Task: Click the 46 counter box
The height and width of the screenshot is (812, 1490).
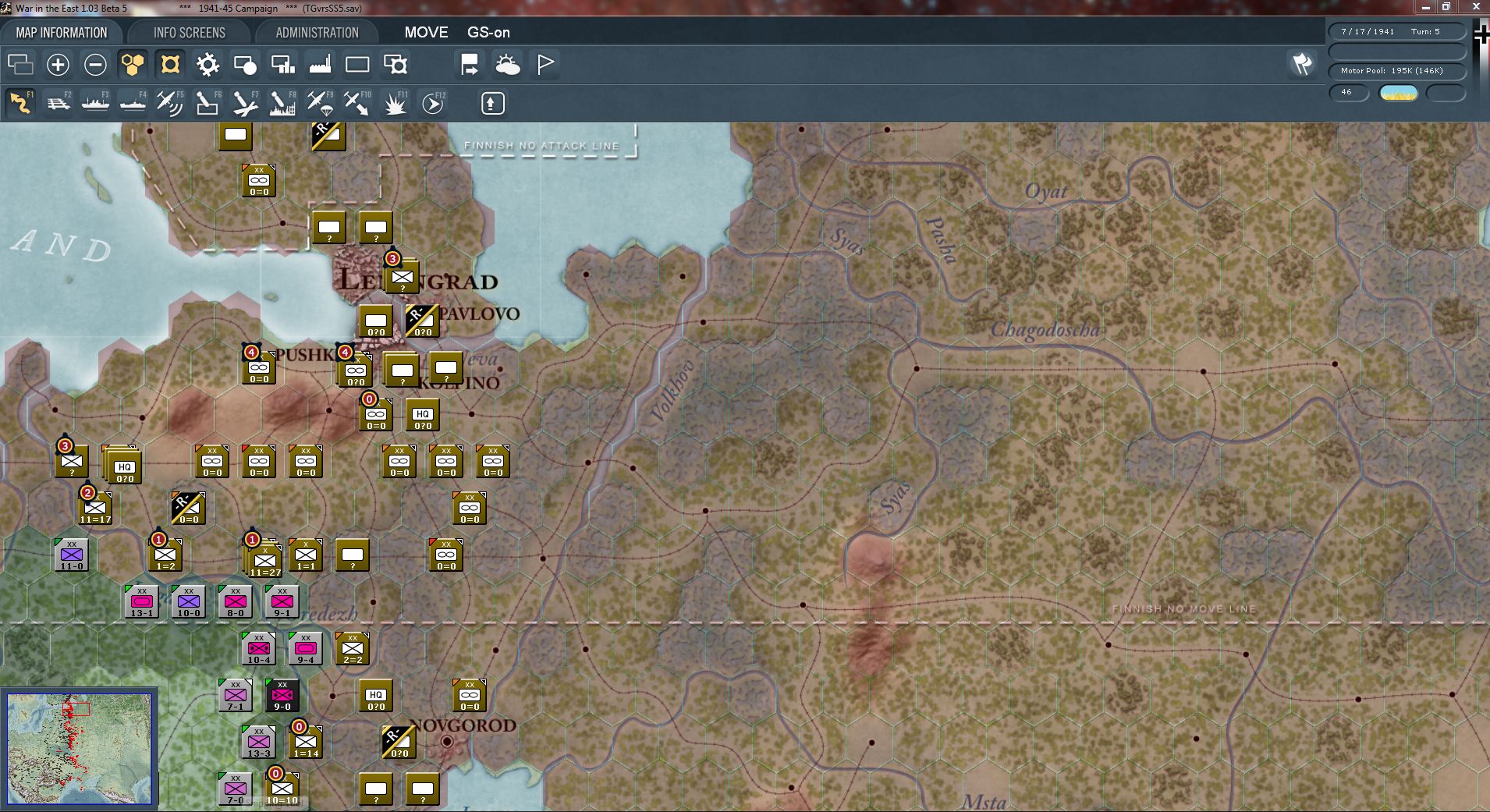Action: point(1349,93)
